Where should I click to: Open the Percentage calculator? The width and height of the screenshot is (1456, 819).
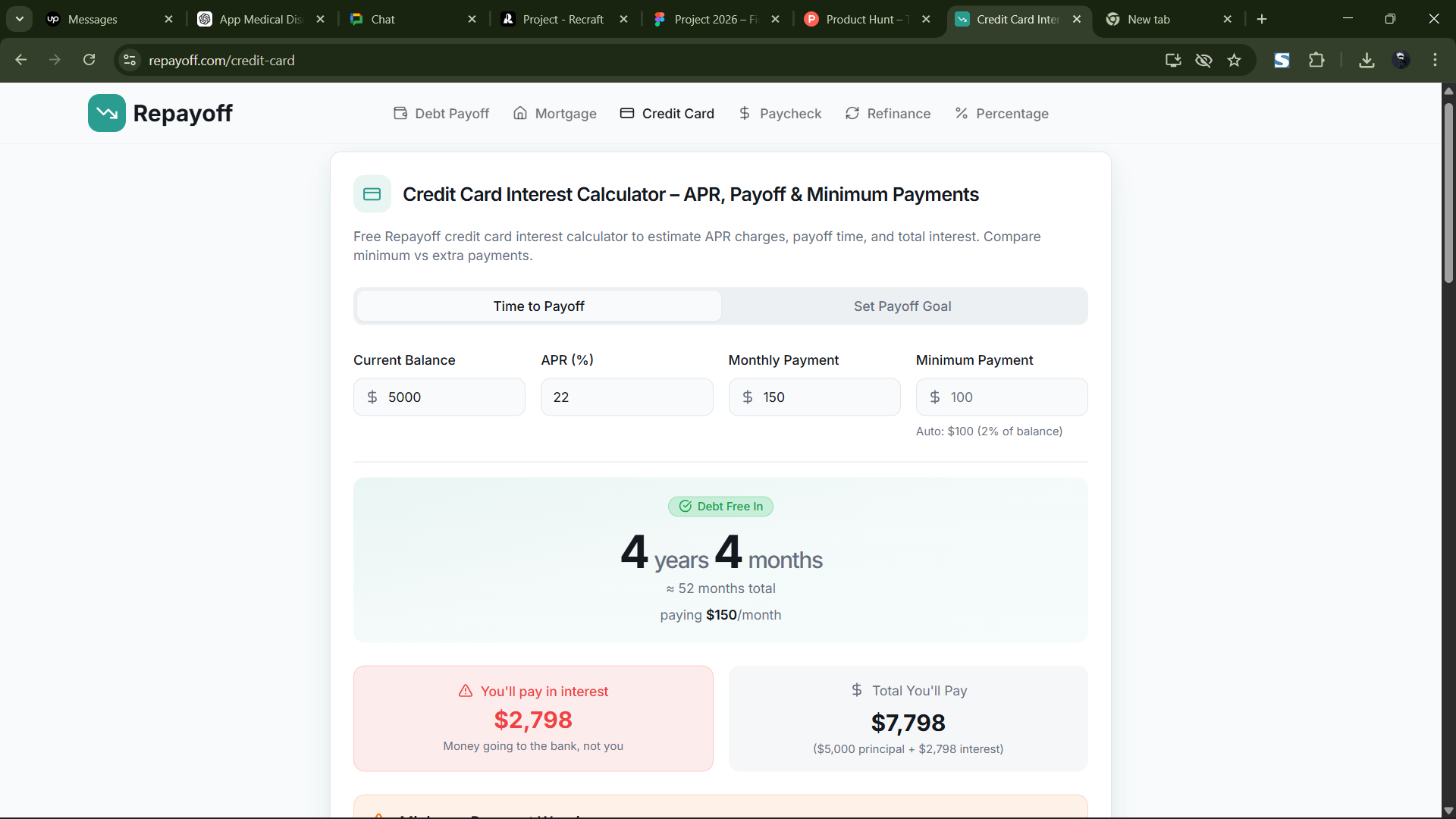(1001, 114)
